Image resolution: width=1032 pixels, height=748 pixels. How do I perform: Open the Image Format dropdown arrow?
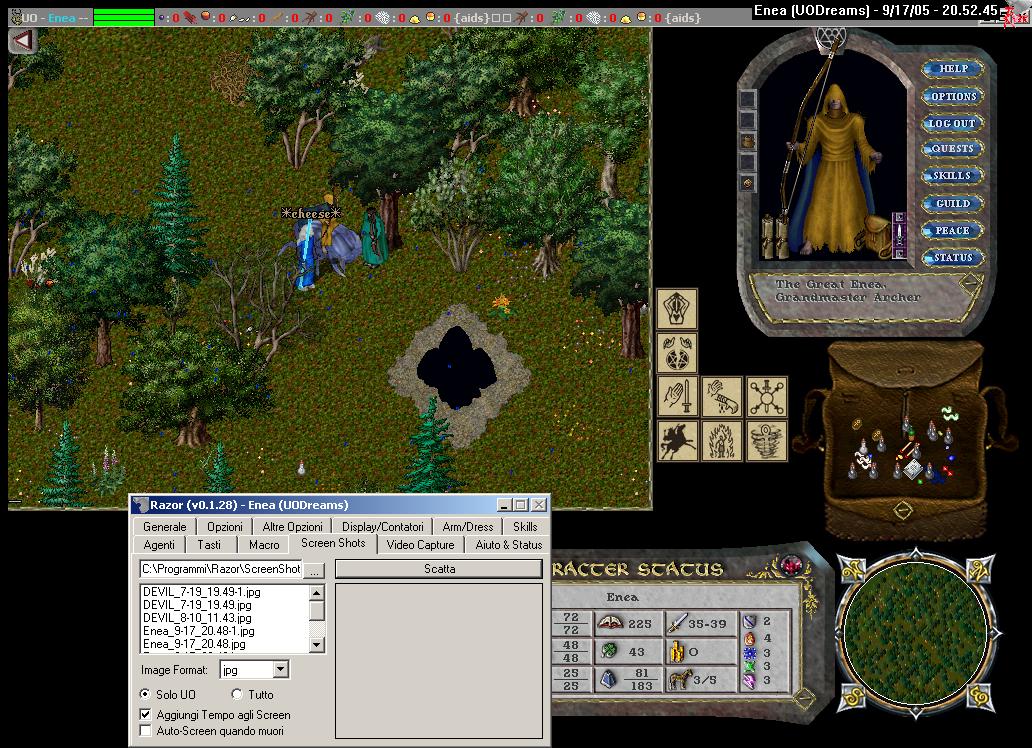(281, 670)
